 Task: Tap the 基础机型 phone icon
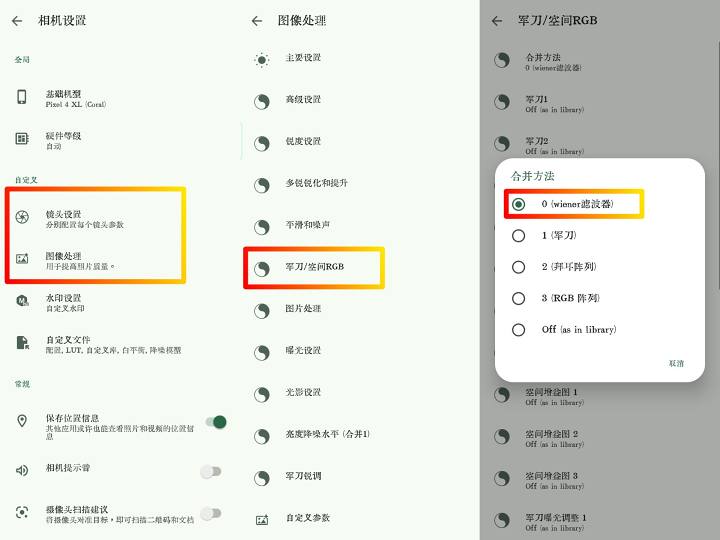pos(22,97)
